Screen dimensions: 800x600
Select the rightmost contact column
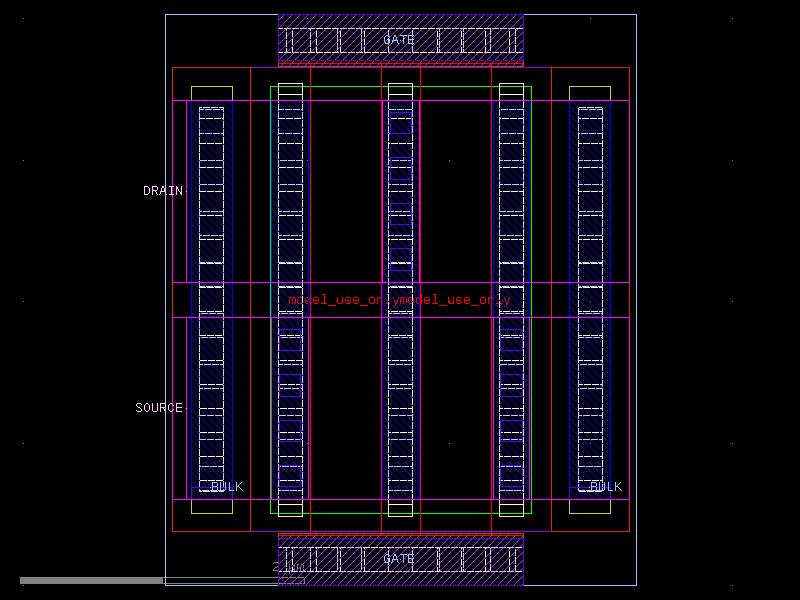588,300
